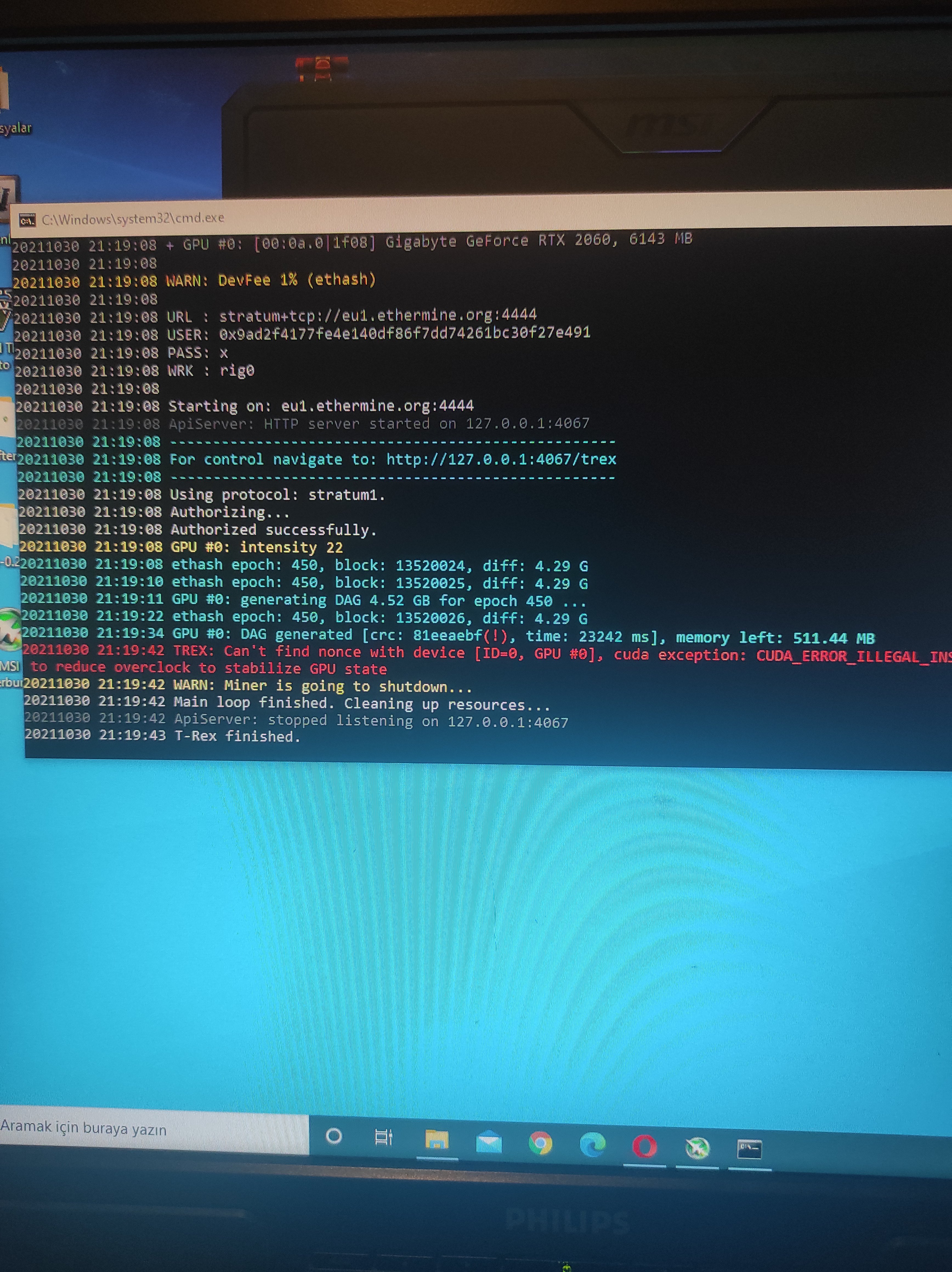Open the Mail app on taskbar

489,1142
